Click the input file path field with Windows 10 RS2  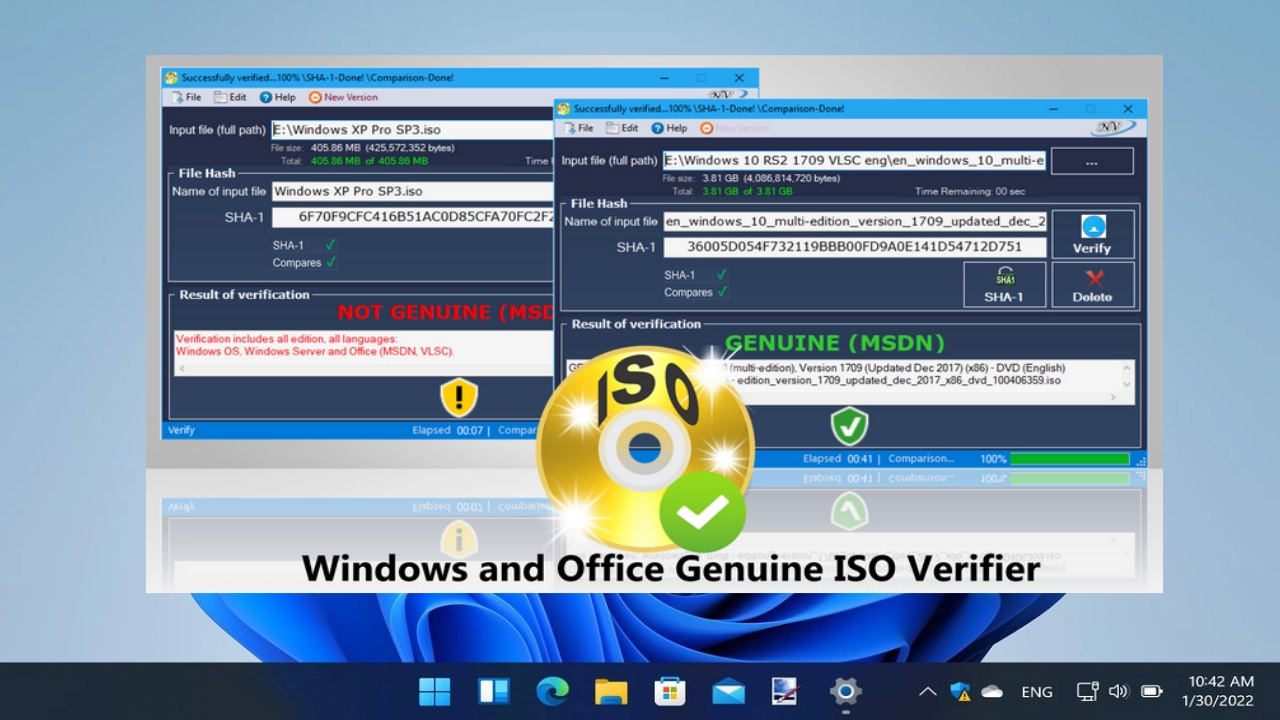point(855,160)
